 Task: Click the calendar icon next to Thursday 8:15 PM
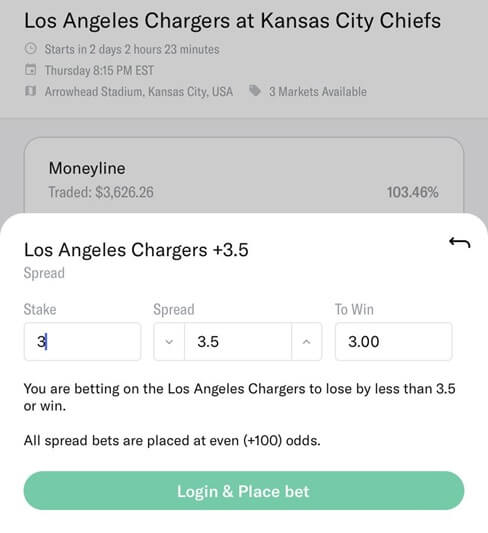(31, 70)
